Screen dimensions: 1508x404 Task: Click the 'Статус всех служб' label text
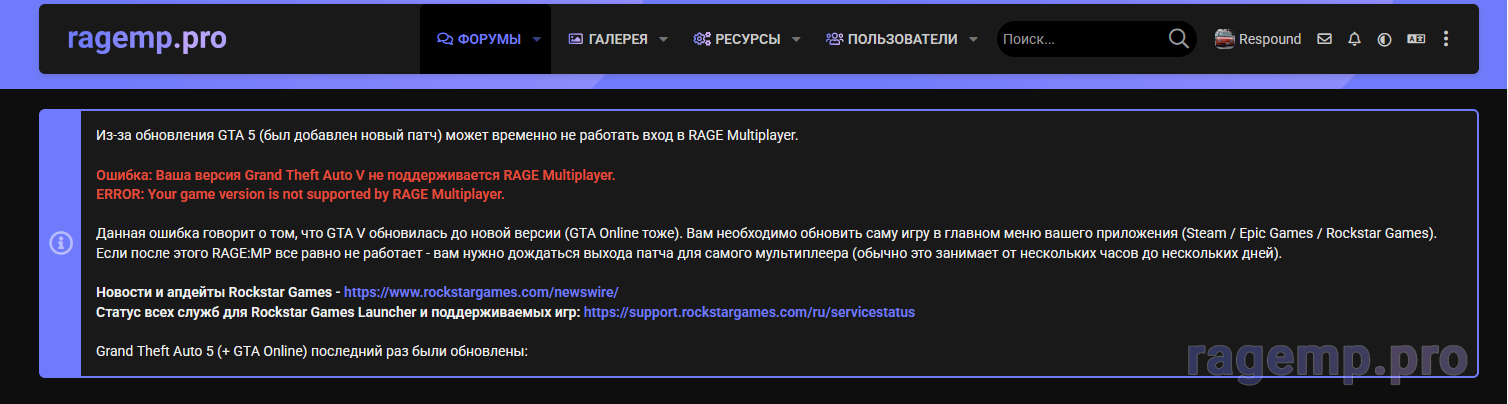tap(337, 312)
